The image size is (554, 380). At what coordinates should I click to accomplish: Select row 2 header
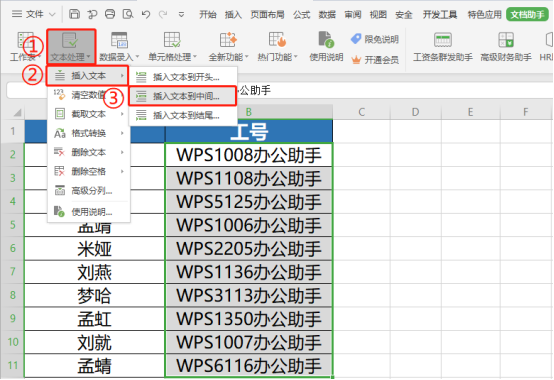[x=12, y=154]
